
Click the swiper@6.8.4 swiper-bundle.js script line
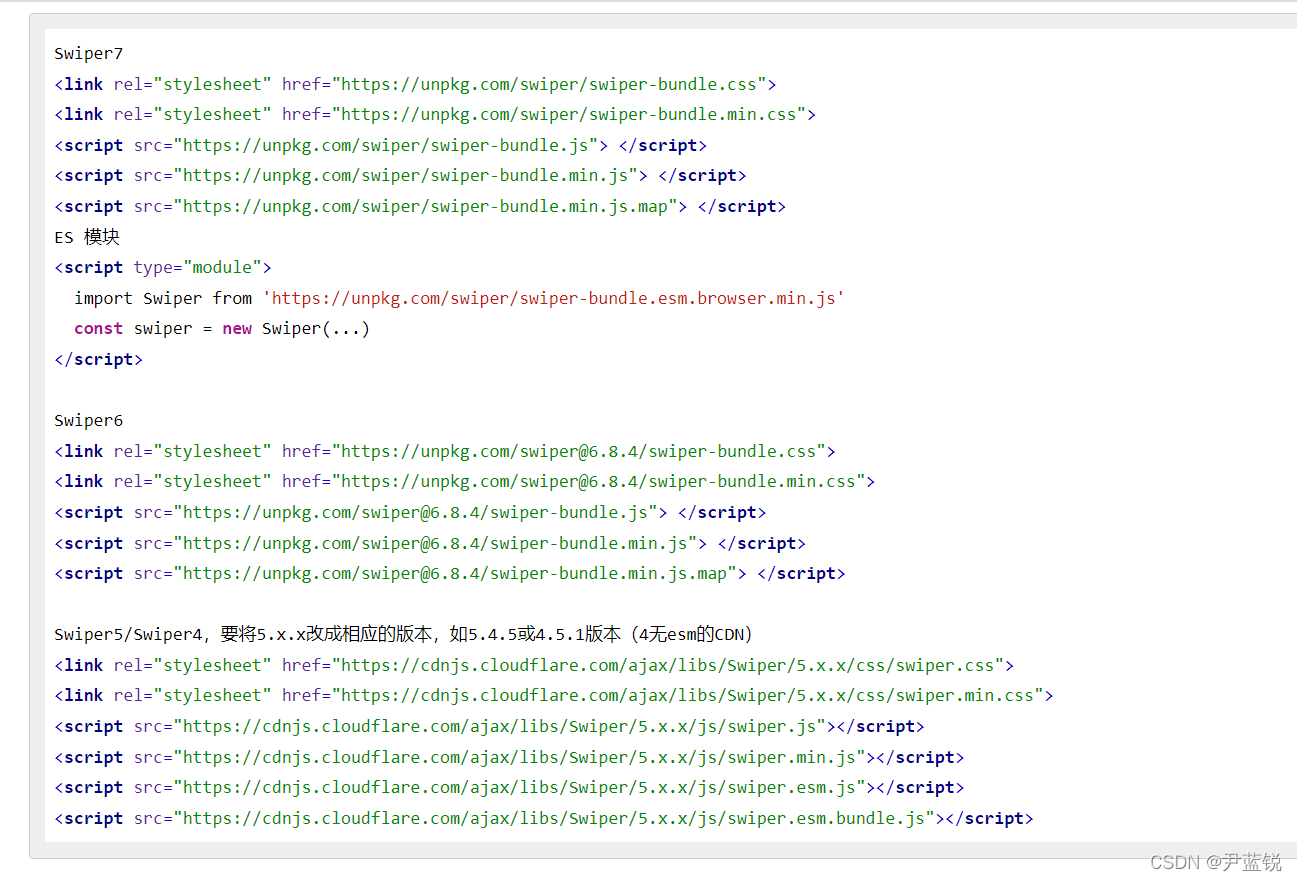click(410, 512)
